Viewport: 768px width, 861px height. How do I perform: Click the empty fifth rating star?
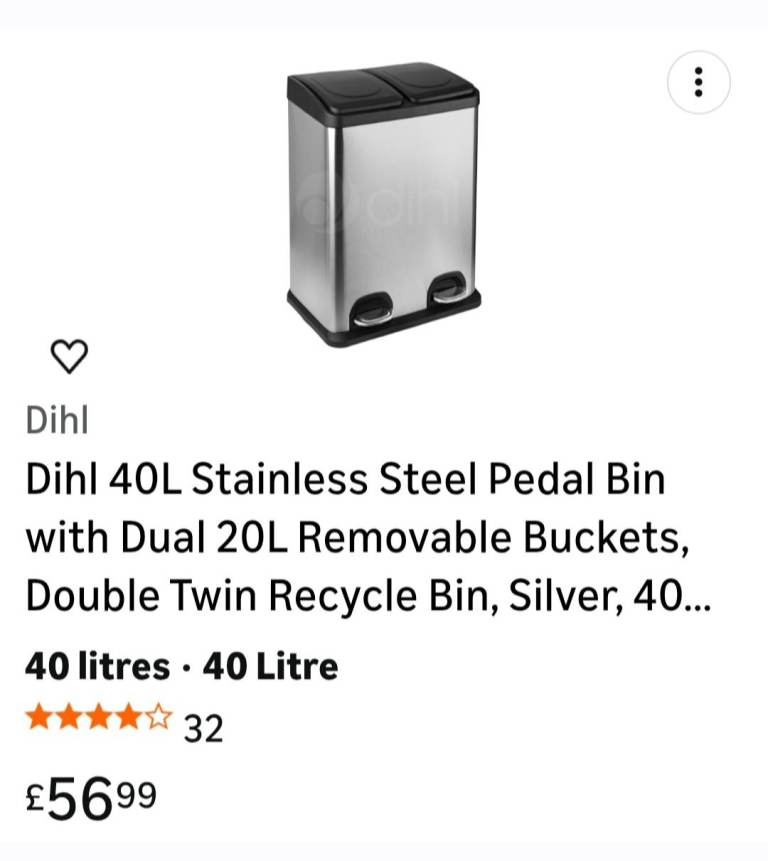[159, 717]
